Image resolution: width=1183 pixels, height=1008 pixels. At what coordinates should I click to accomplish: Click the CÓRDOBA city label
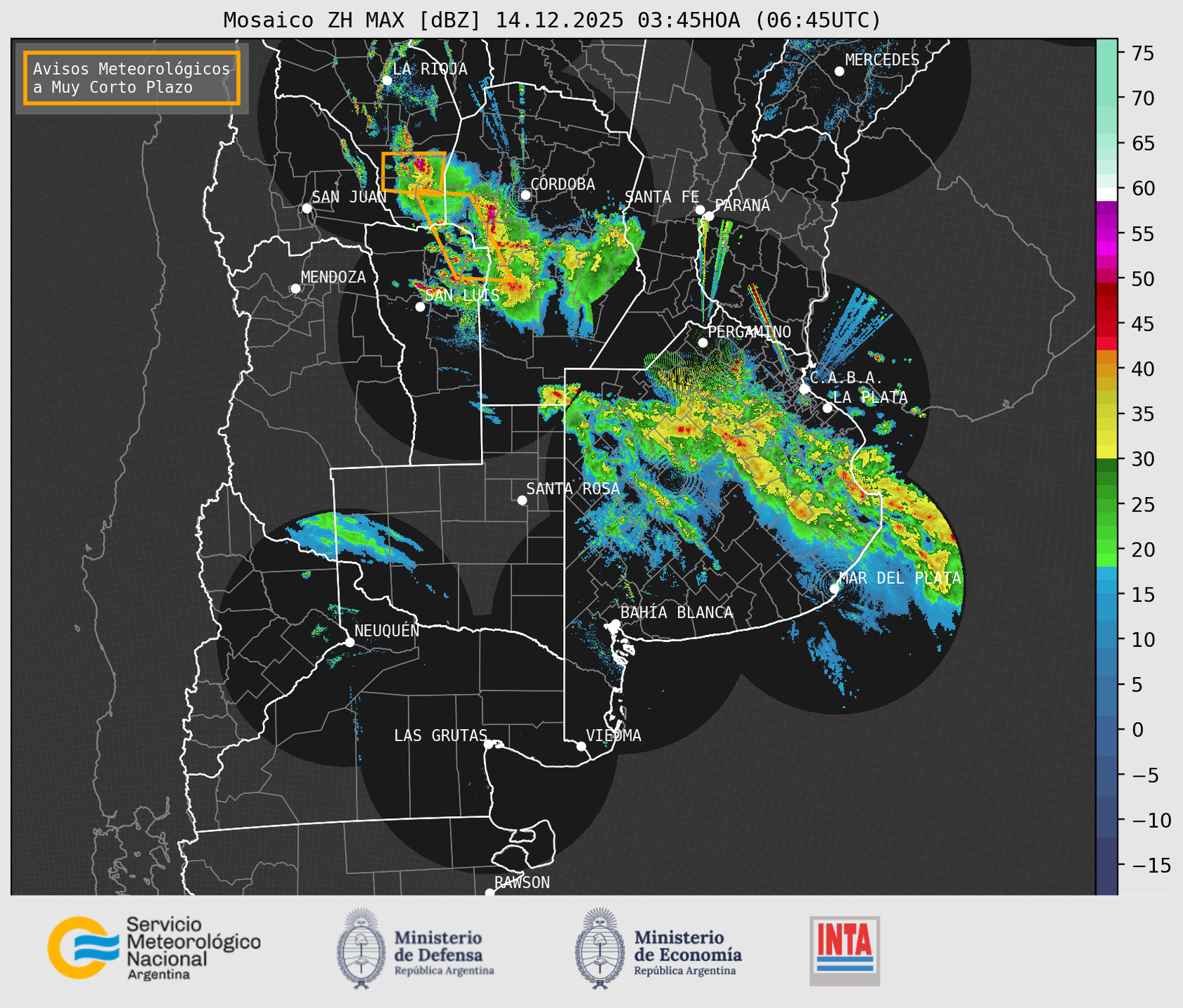click(562, 184)
